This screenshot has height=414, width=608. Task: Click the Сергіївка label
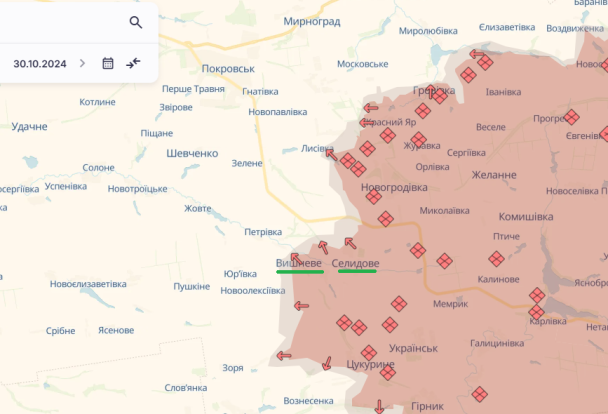click(x=466, y=153)
